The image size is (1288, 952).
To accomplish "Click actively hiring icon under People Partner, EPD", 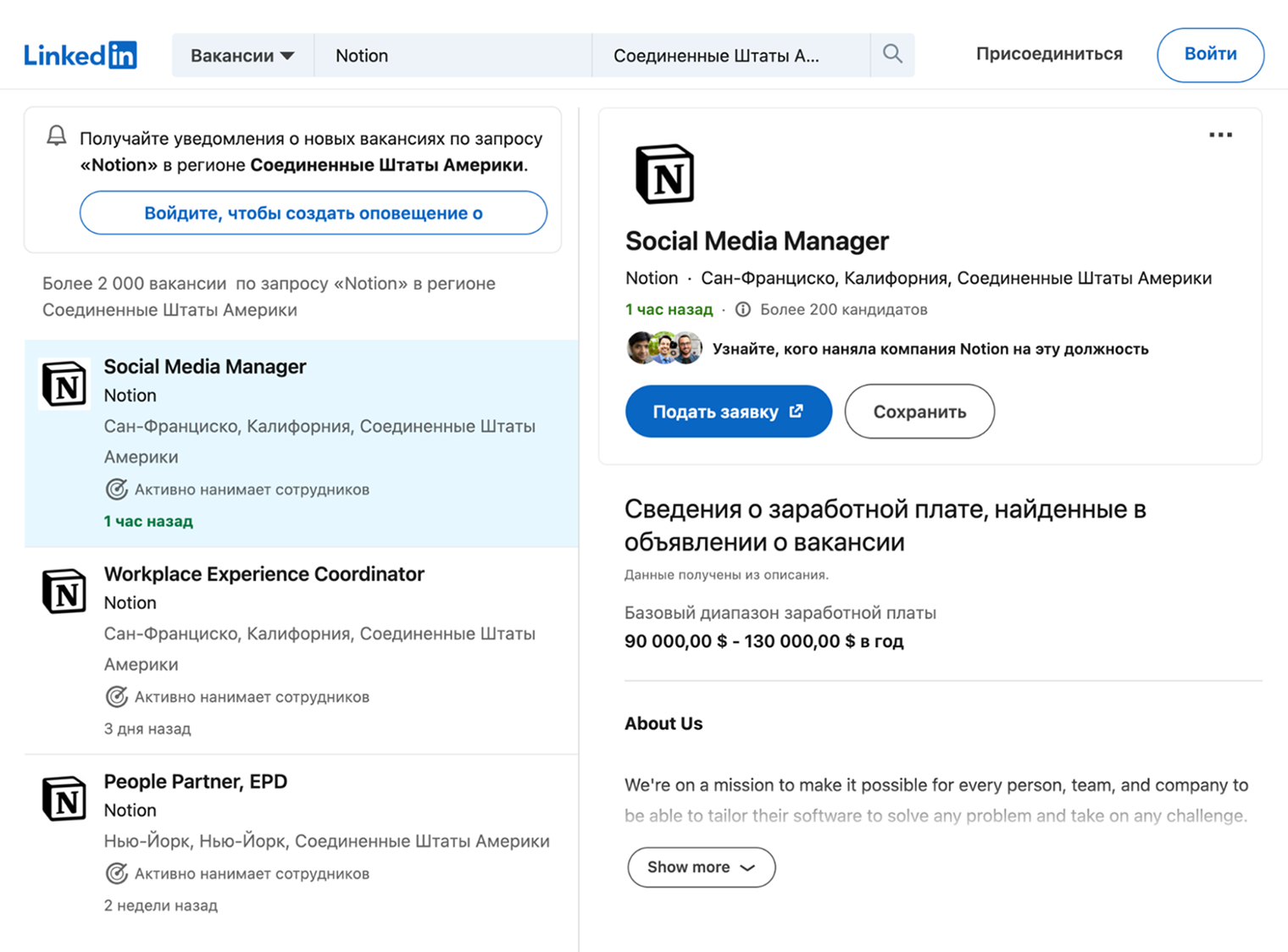I will (x=116, y=873).
